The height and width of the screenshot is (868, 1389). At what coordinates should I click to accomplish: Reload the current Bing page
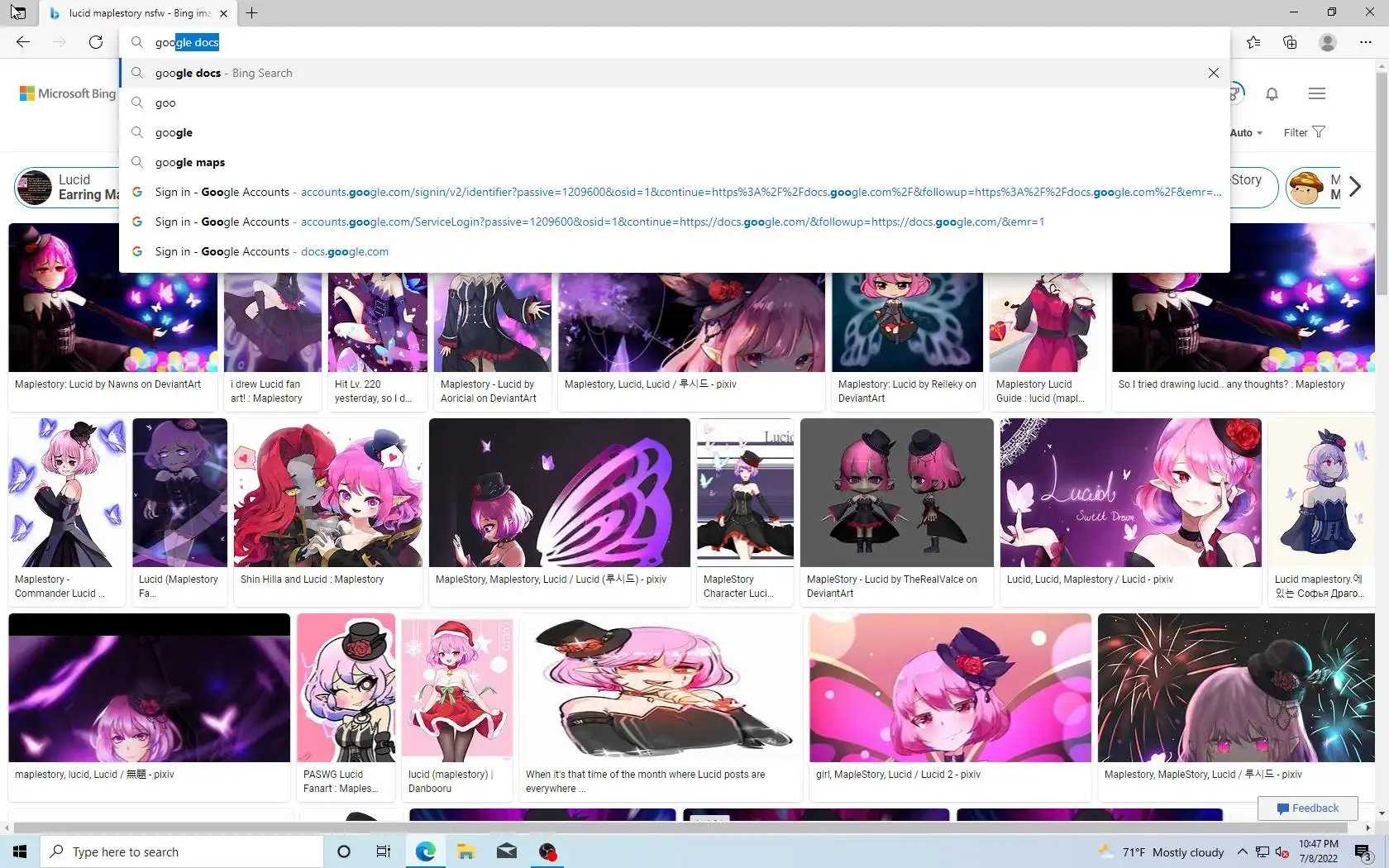(x=96, y=42)
